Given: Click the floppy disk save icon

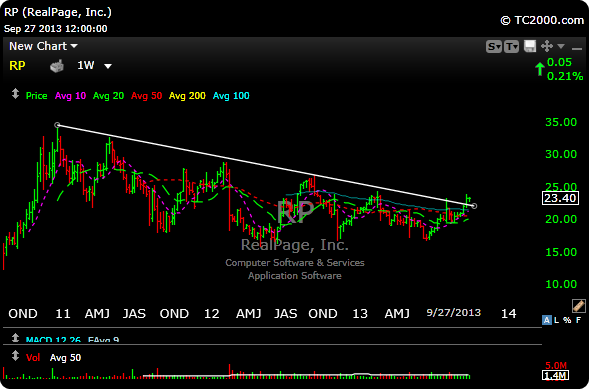Looking at the screenshot, I should pos(530,47).
